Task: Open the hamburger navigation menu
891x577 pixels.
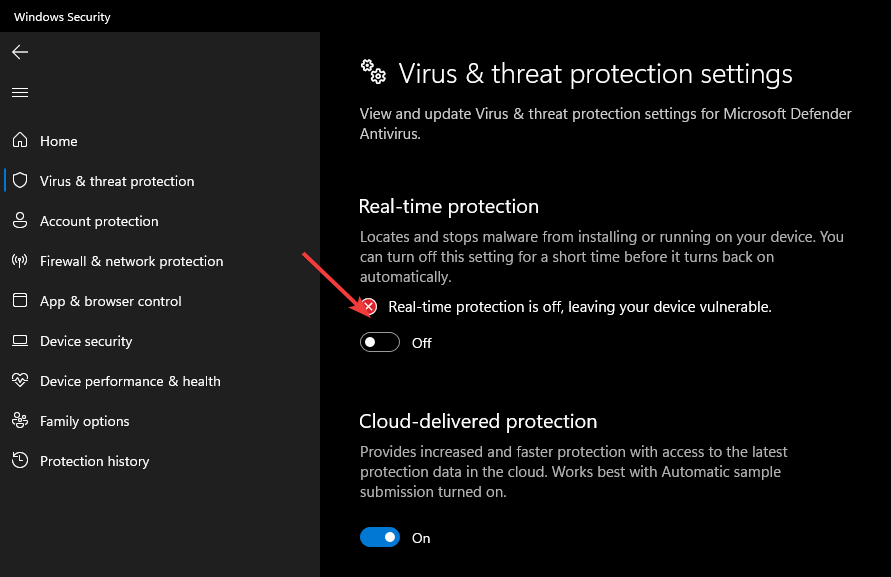Action: 20,92
